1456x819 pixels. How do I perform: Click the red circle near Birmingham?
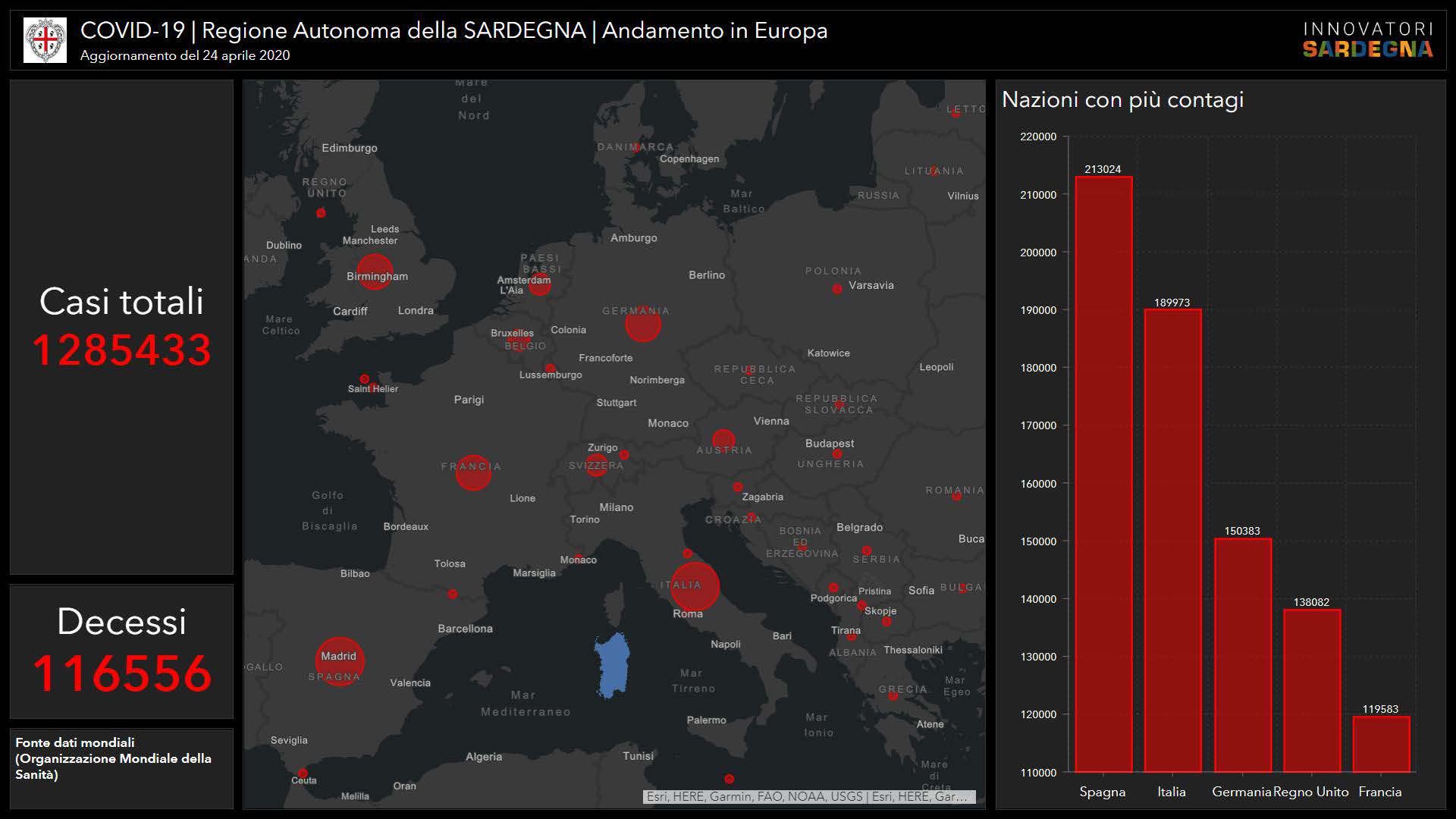pos(374,271)
